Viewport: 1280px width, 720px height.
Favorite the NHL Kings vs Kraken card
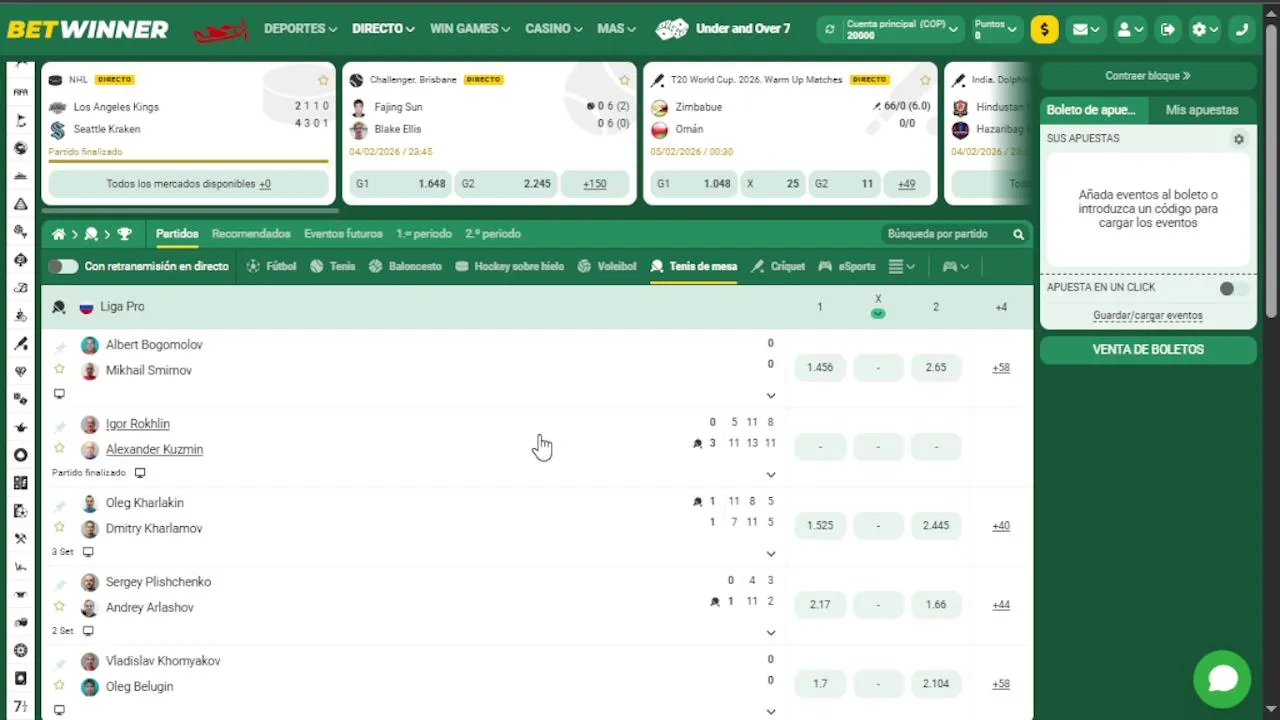(x=323, y=80)
